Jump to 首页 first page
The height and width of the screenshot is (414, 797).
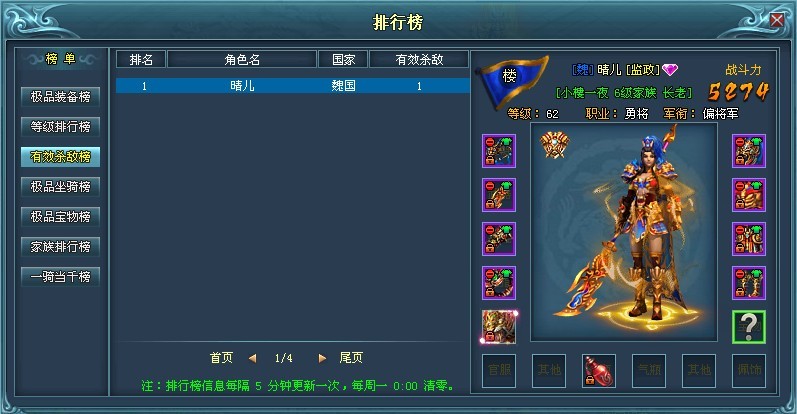222,358
